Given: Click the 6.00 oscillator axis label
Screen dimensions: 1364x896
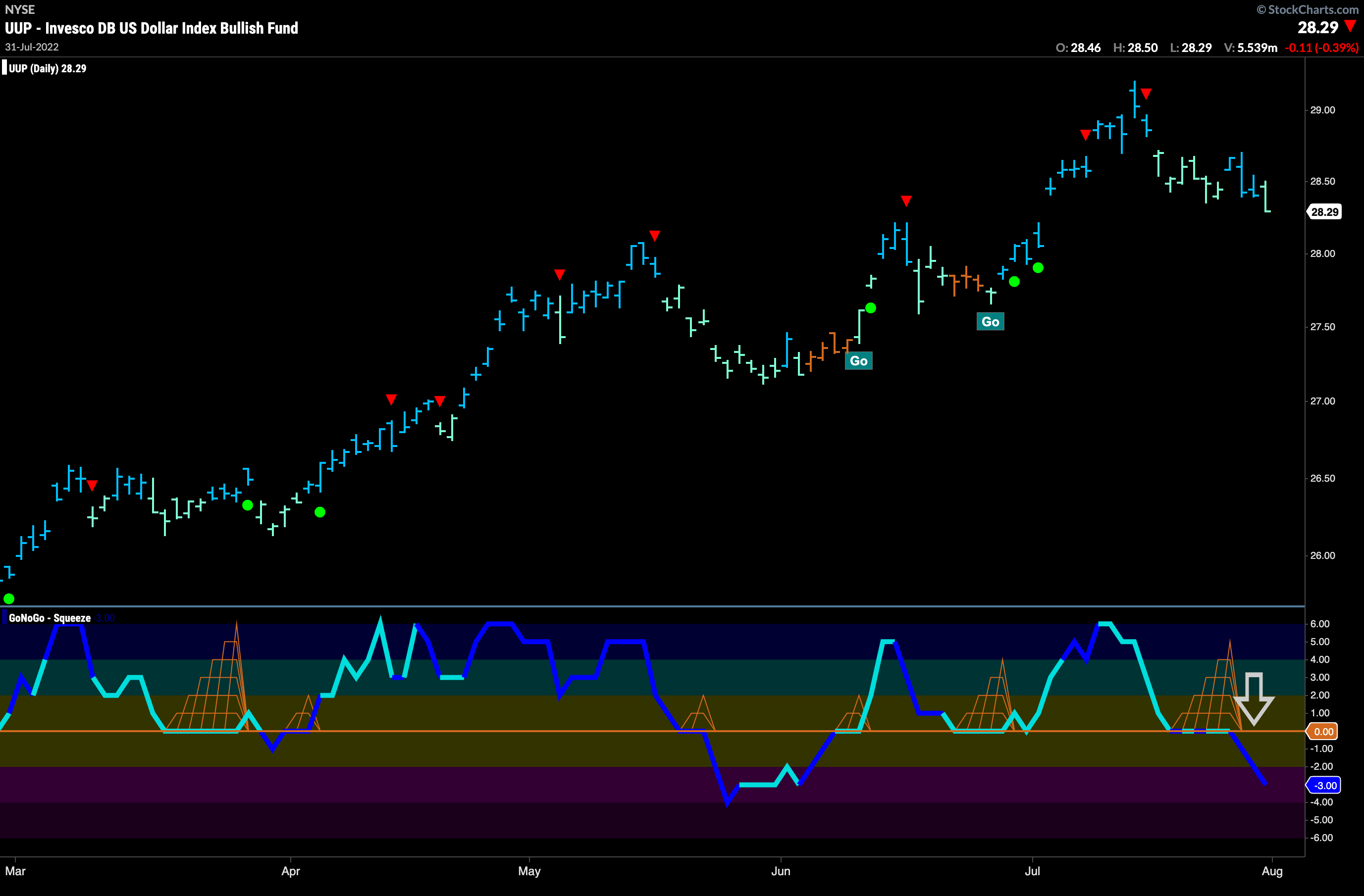Looking at the screenshot, I should tap(1320, 624).
